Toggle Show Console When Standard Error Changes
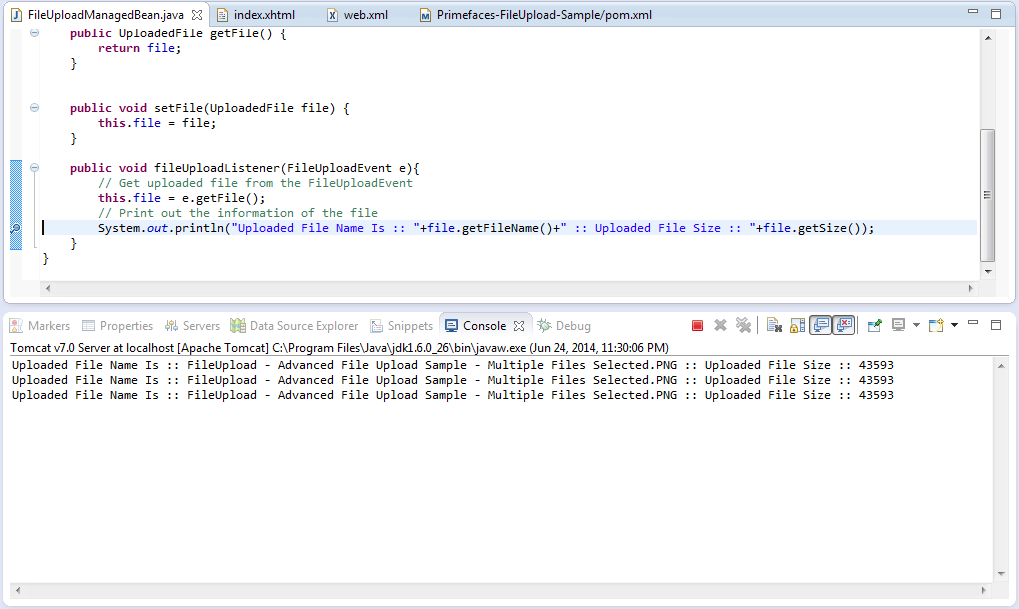Image resolution: width=1019 pixels, height=609 pixels. [x=844, y=326]
